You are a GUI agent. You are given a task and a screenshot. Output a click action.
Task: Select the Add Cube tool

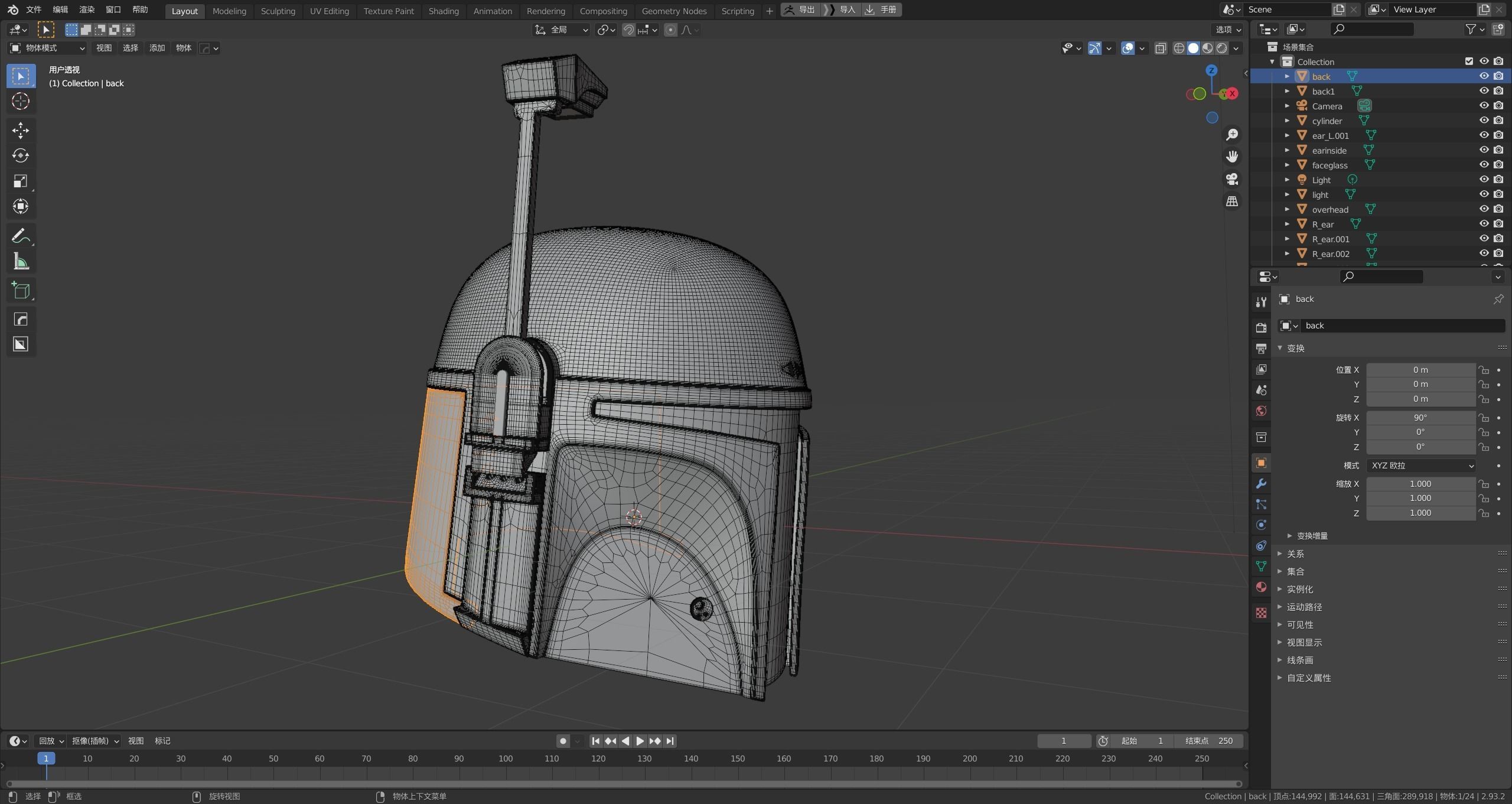[x=21, y=291]
